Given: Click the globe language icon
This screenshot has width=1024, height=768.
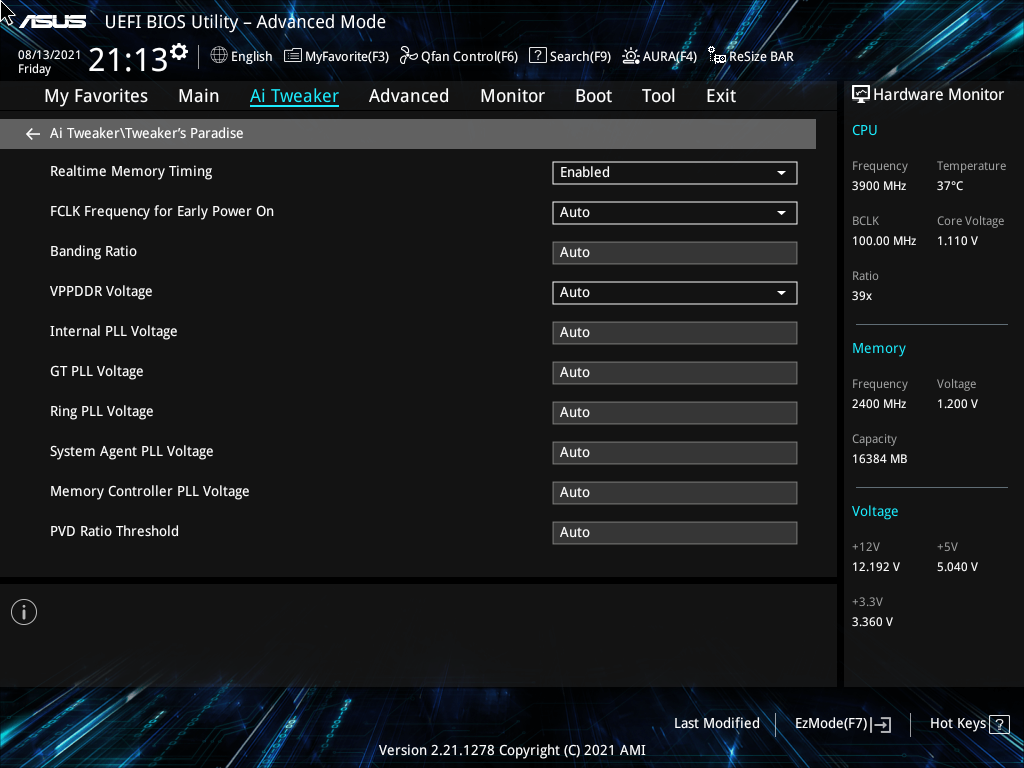Looking at the screenshot, I should pos(219,56).
